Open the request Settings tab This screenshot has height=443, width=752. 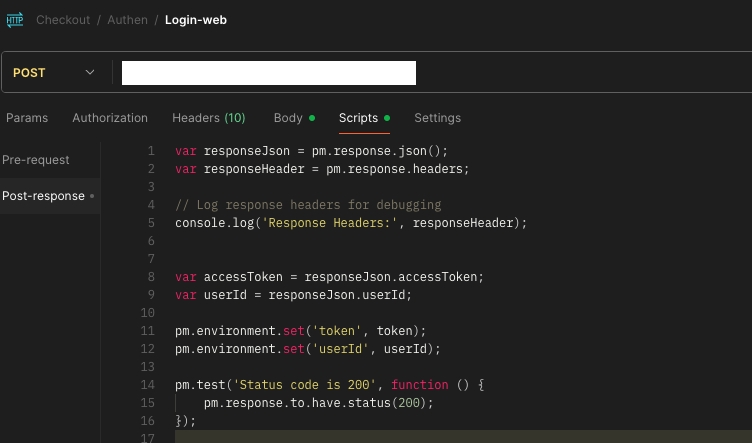pyautogui.click(x=437, y=118)
